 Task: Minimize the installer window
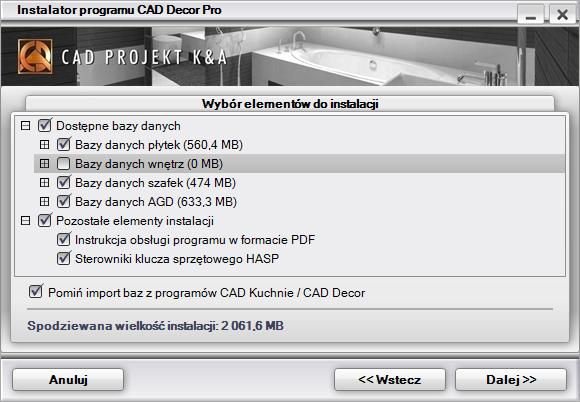[531, 14]
